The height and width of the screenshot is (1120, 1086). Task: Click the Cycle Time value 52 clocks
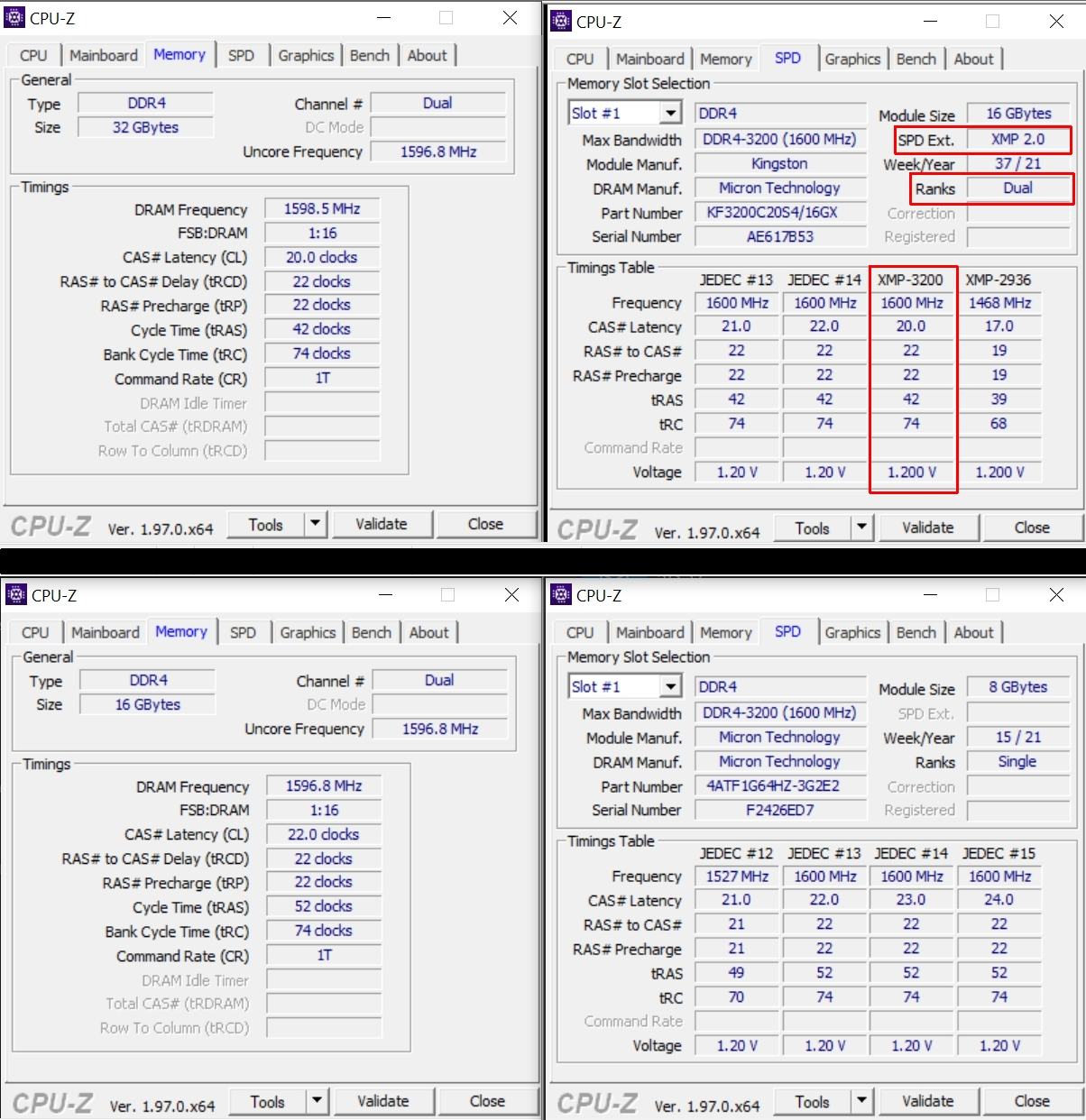(x=324, y=906)
